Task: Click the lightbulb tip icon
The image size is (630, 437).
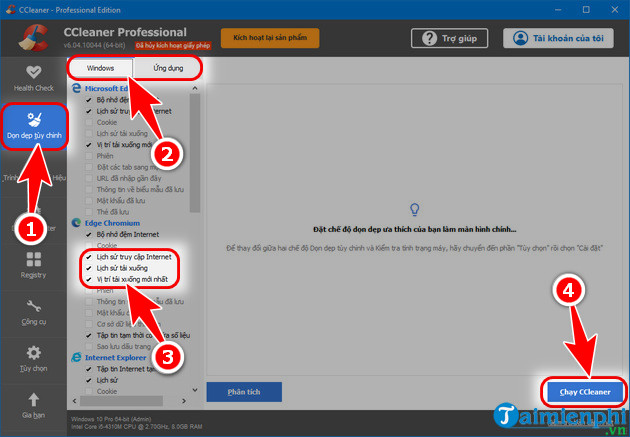Action: pyautogui.click(x=414, y=209)
